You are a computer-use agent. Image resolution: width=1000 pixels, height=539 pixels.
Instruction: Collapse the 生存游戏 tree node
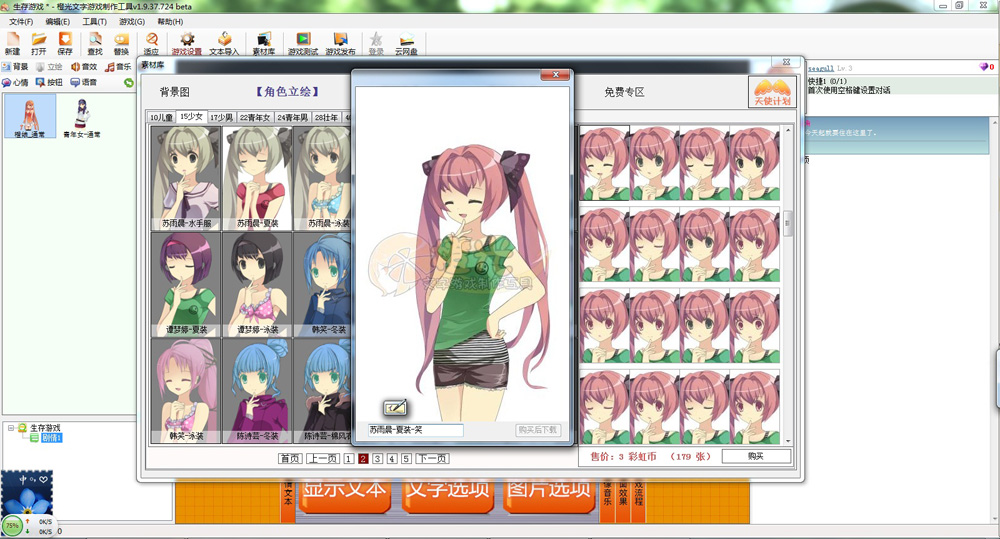click(11, 428)
